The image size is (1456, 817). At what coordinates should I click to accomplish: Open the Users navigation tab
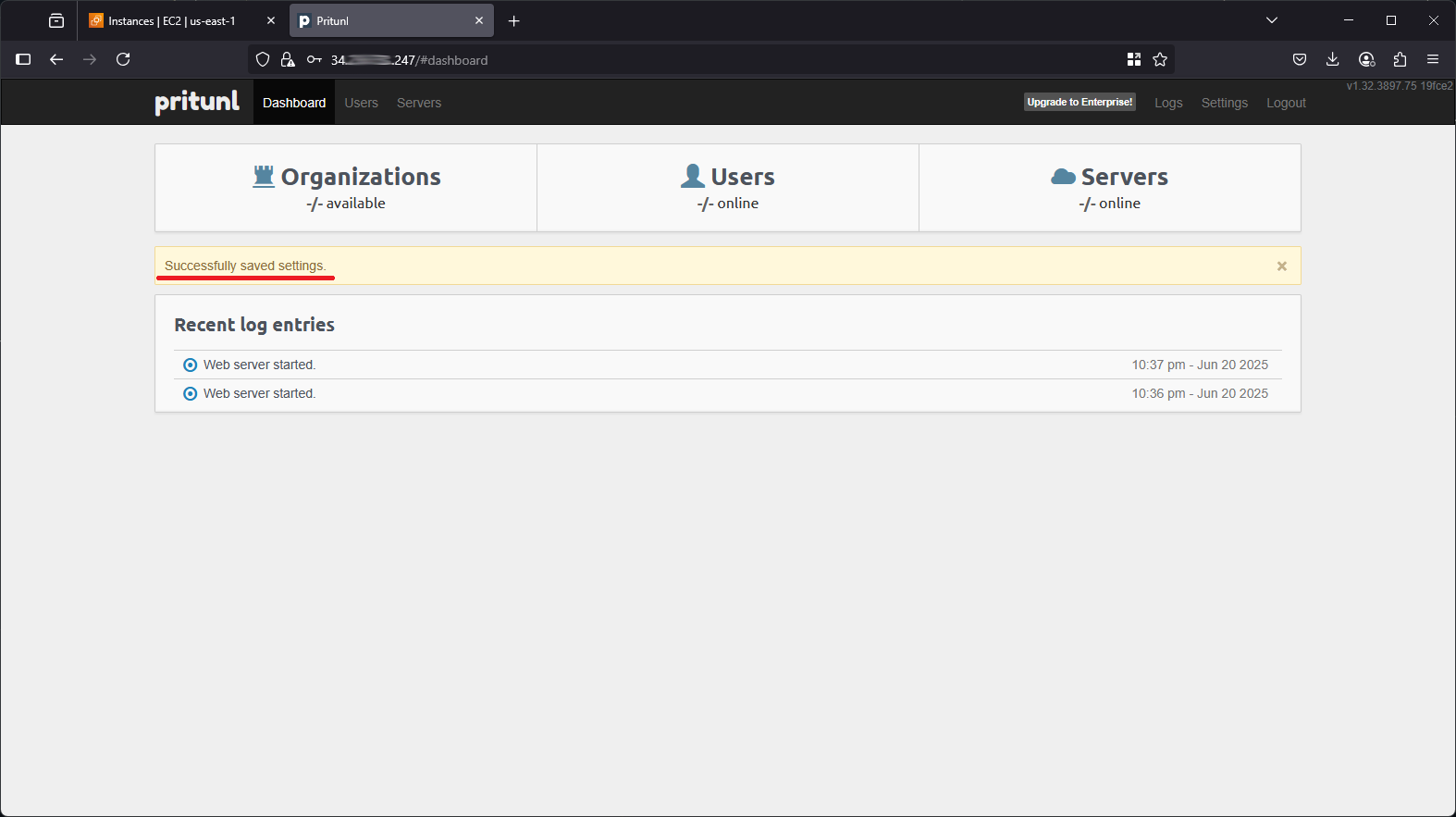[362, 103]
